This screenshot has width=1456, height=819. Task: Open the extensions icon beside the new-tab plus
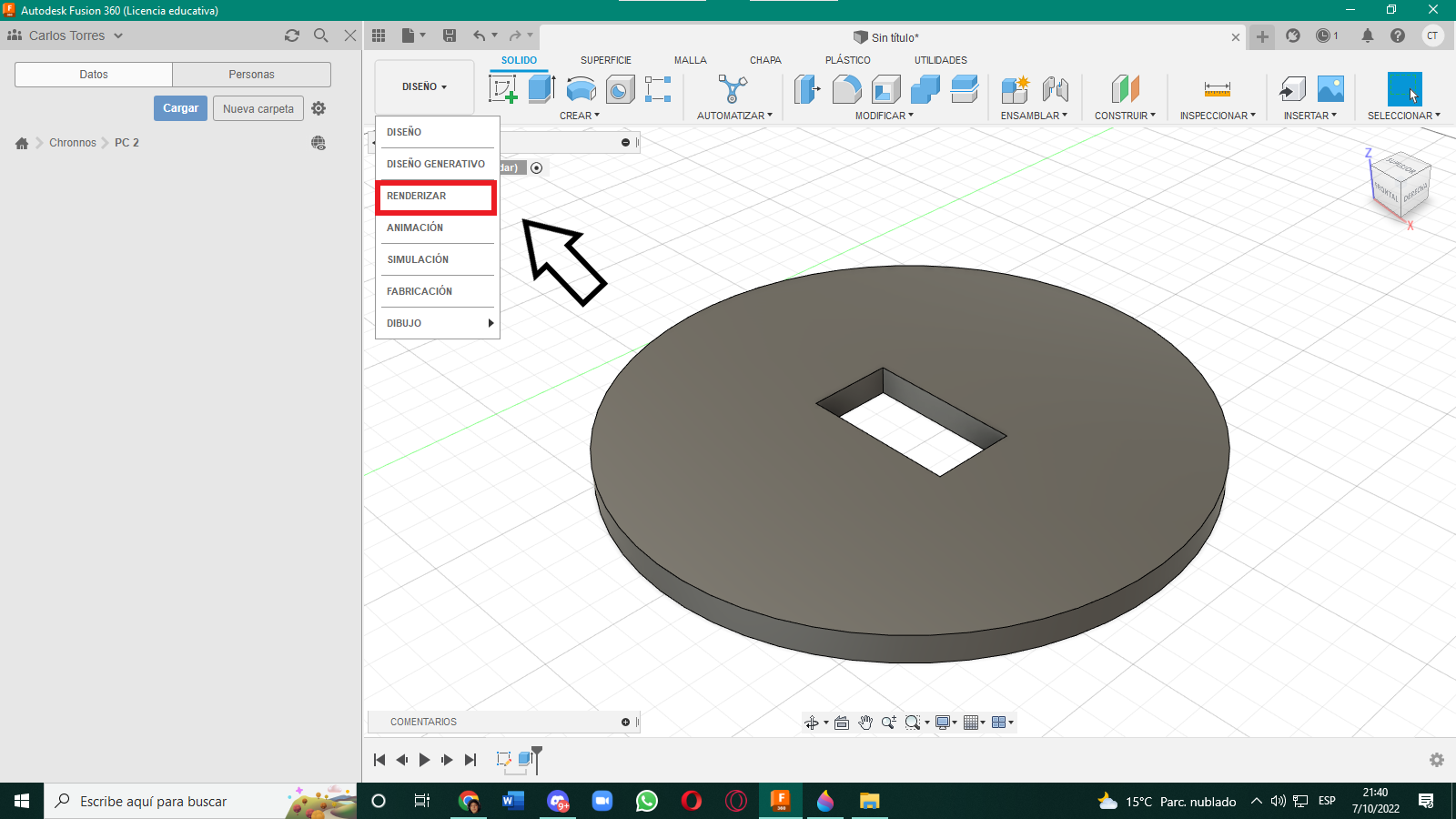1293,35
